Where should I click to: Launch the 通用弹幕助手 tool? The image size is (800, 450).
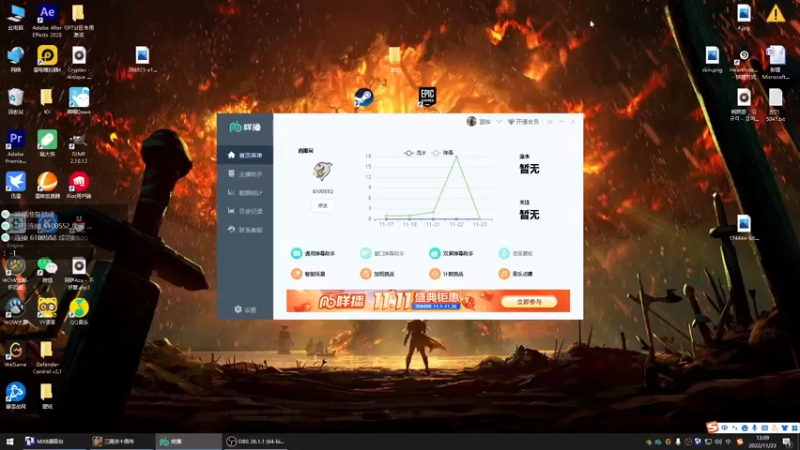(x=313, y=253)
